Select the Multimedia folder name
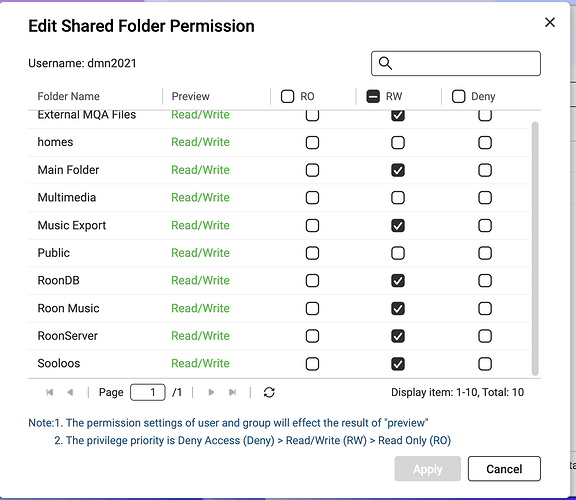Viewport: 576px width, 500px height. [66, 197]
